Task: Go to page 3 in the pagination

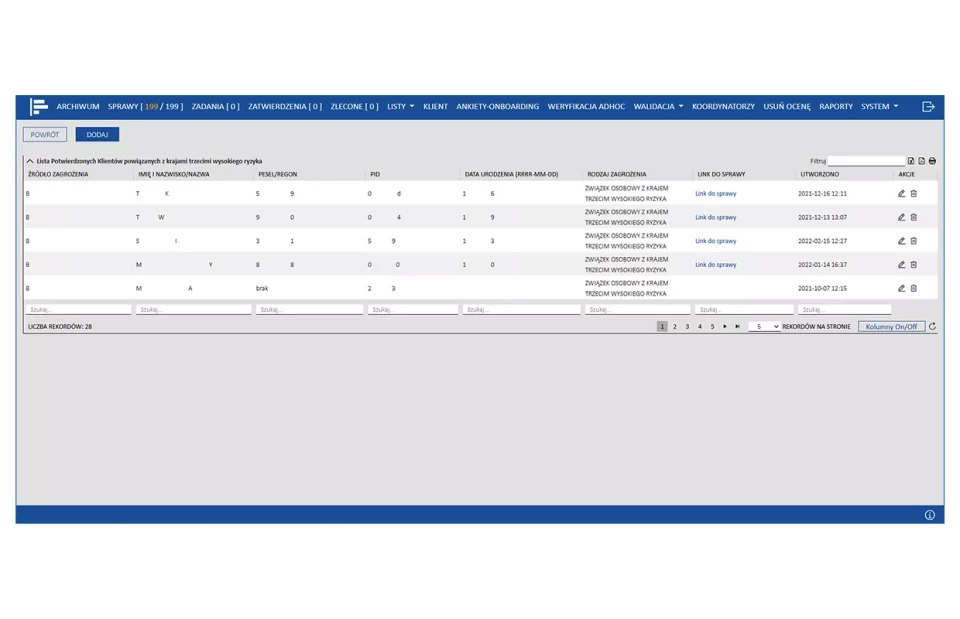Action: 687,326
